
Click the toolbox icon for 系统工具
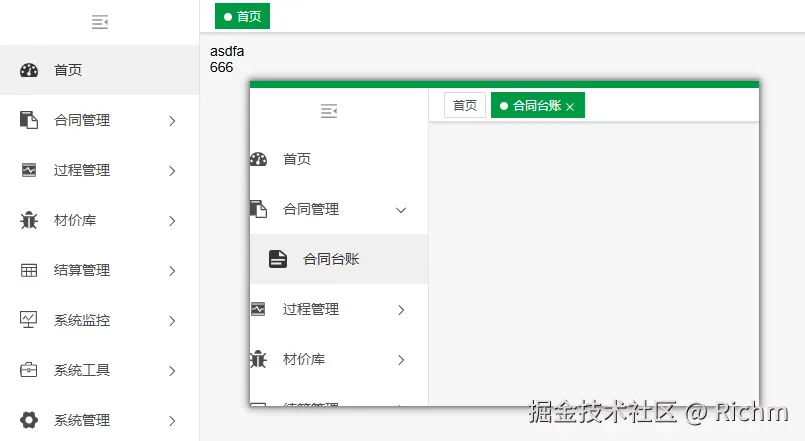coord(29,370)
